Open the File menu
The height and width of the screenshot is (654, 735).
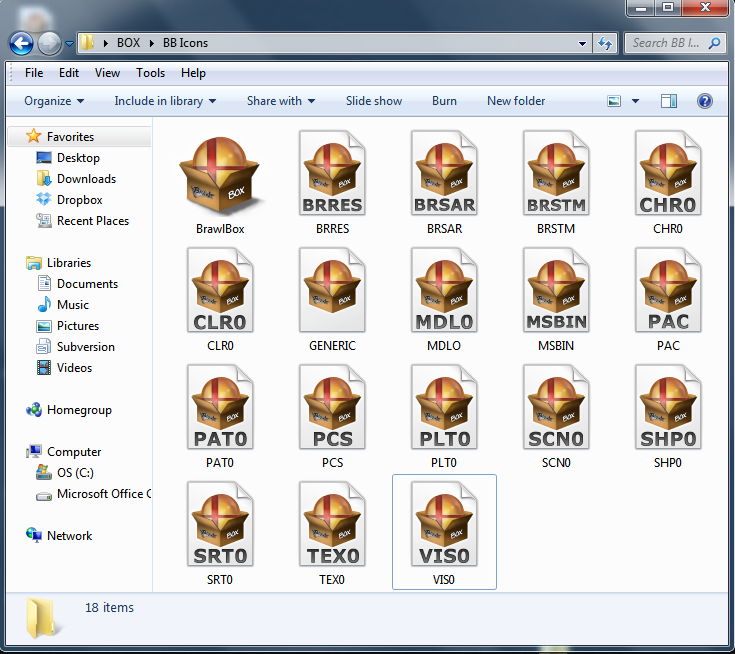click(34, 73)
